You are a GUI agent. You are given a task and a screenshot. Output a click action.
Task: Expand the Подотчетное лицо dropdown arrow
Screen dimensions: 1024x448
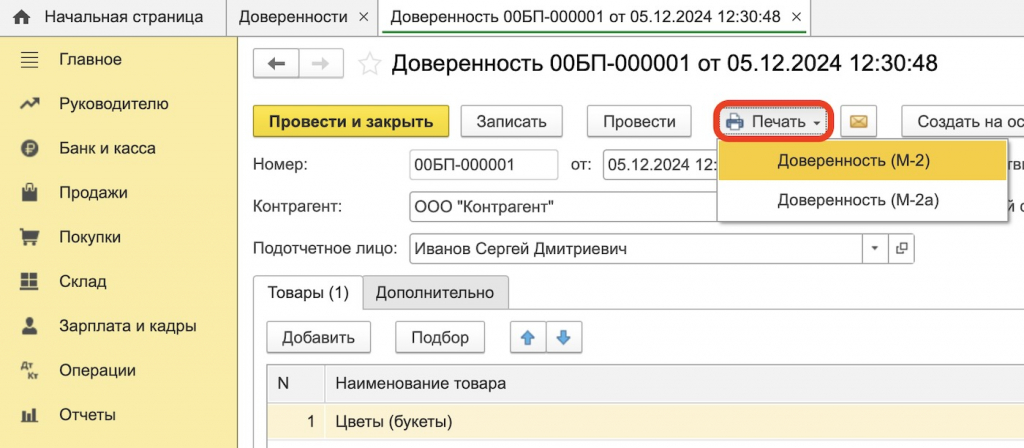[x=875, y=249]
